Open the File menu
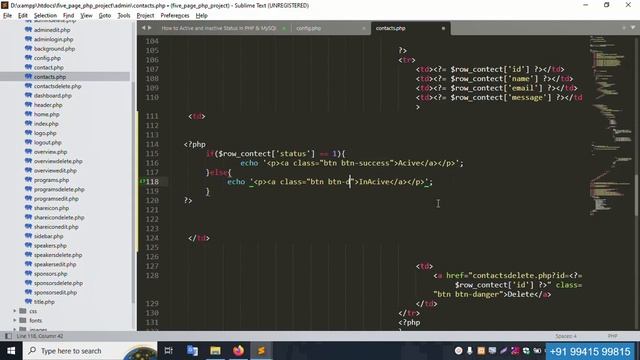The width and height of the screenshot is (640, 360). (7, 16)
